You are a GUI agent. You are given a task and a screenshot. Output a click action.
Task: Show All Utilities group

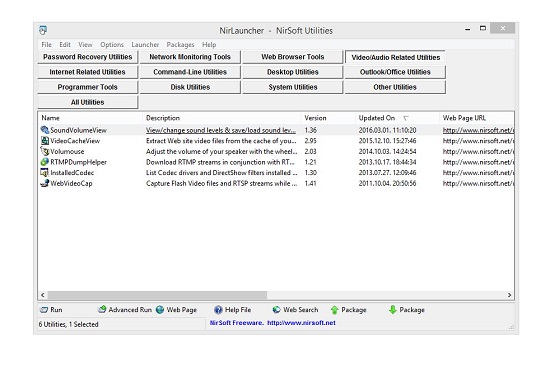coord(88,102)
